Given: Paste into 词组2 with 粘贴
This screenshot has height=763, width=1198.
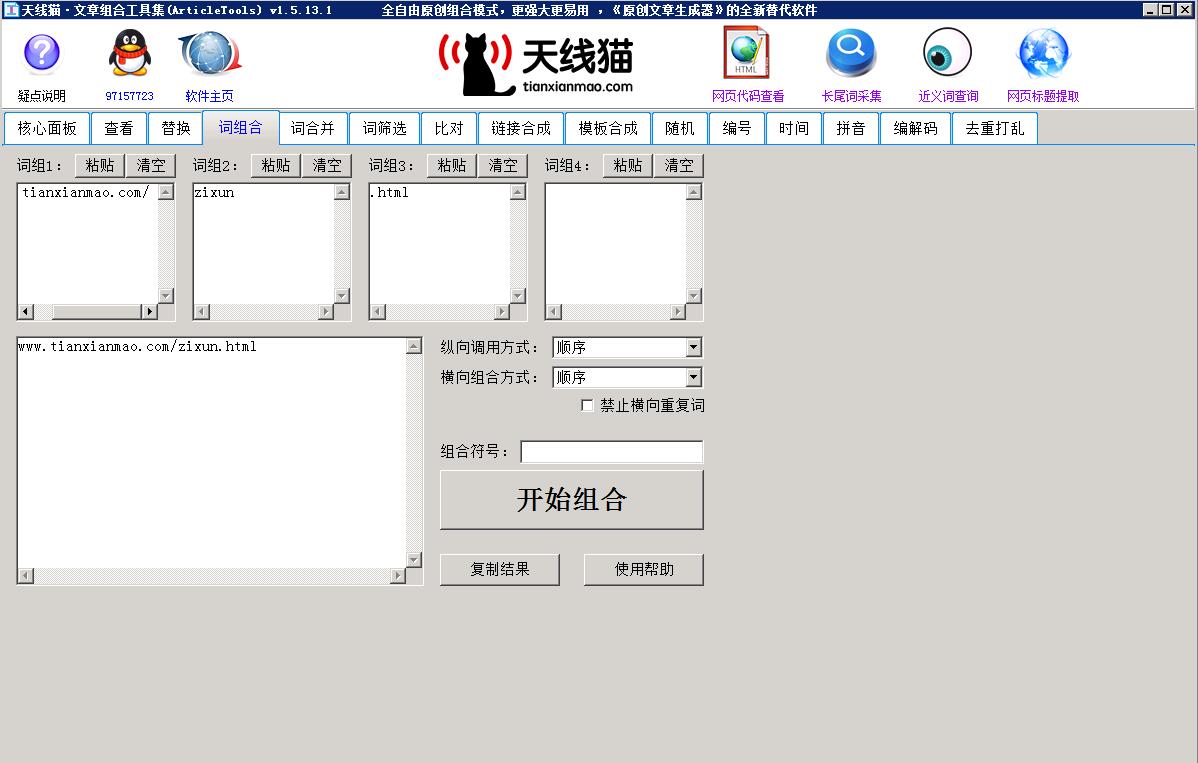Looking at the screenshot, I should 276,166.
